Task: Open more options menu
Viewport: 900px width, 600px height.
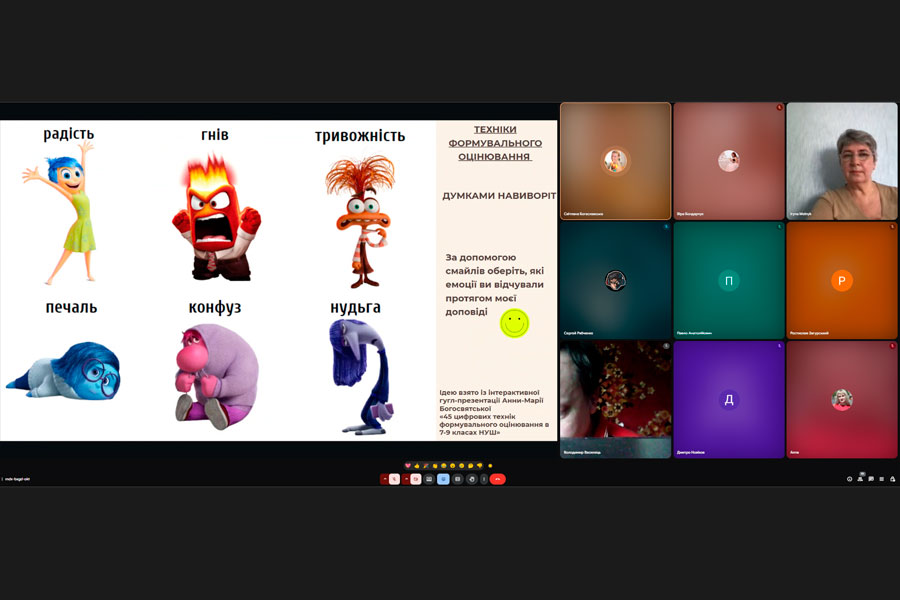Action: tap(484, 479)
